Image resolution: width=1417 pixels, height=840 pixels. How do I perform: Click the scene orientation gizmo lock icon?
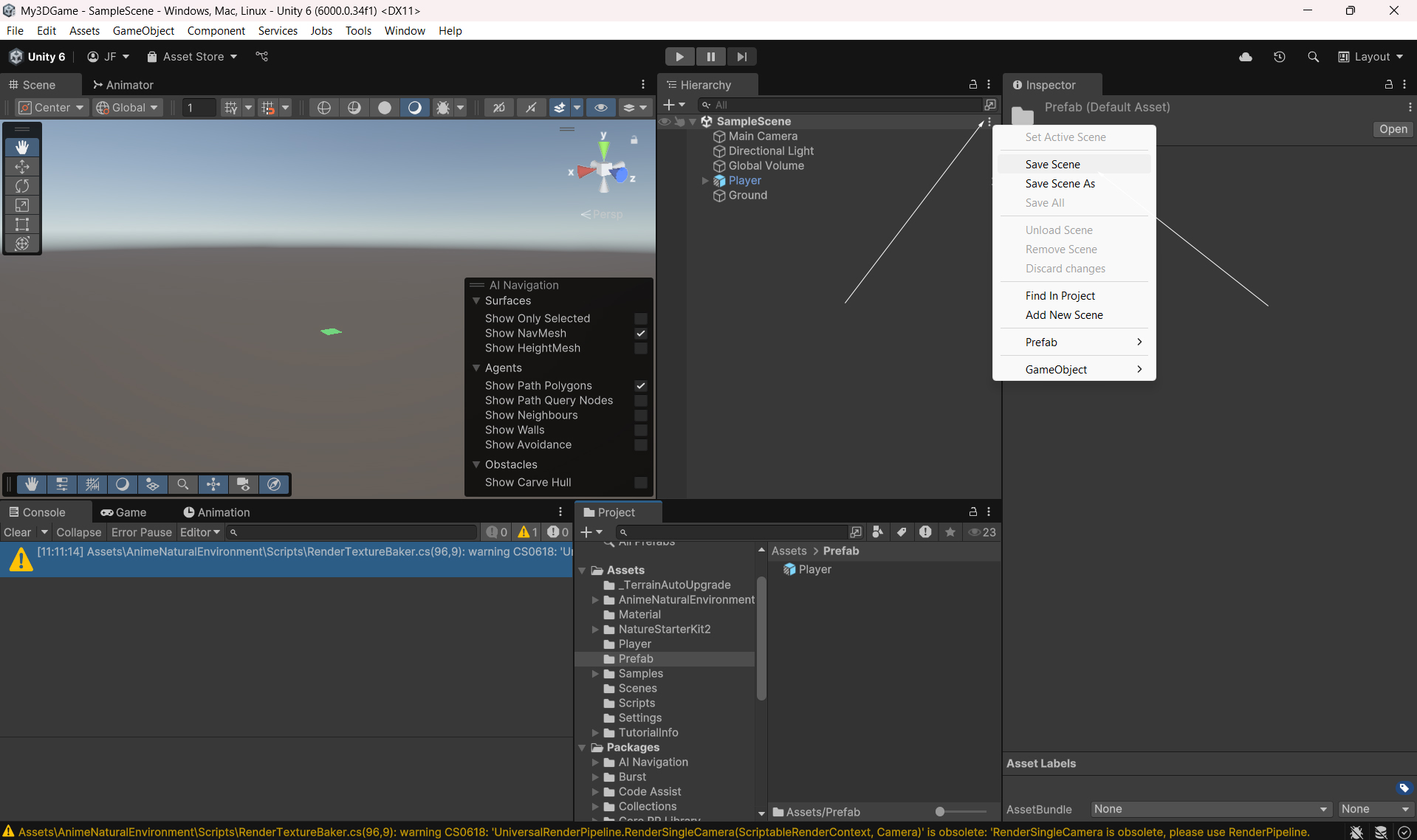[634, 140]
